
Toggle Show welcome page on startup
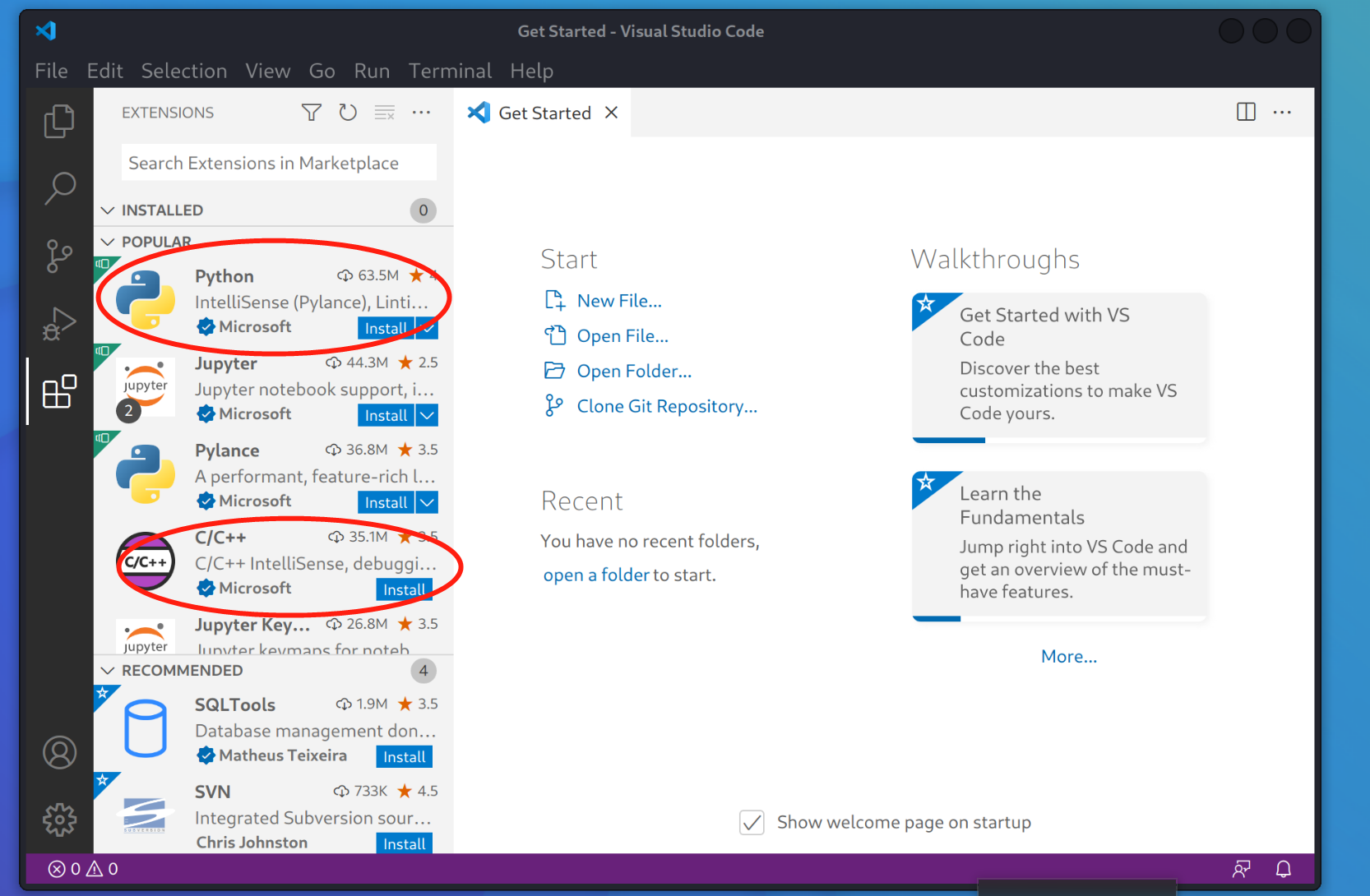[752, 822]
